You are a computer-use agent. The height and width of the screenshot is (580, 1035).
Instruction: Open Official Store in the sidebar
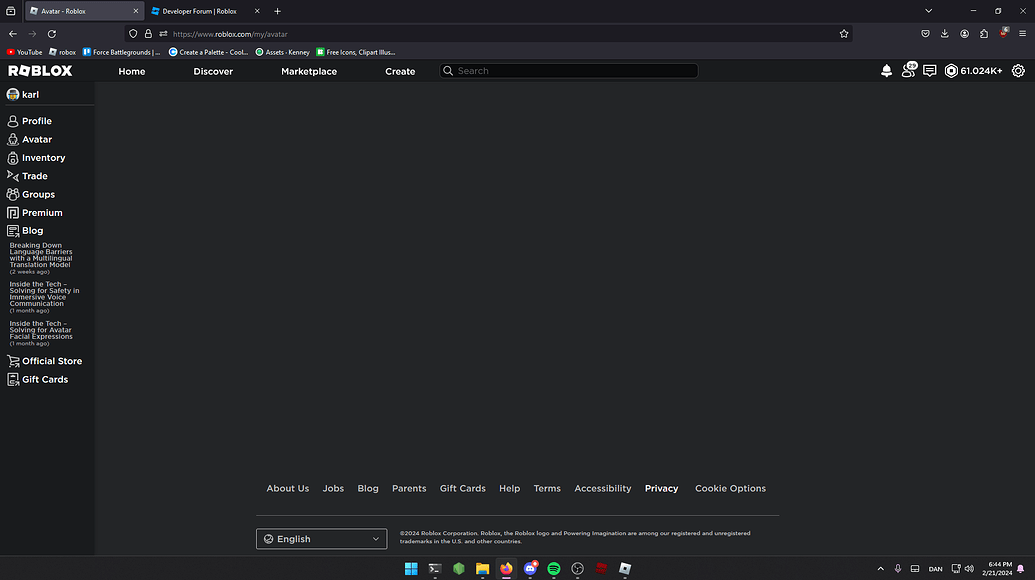(45, 361)
